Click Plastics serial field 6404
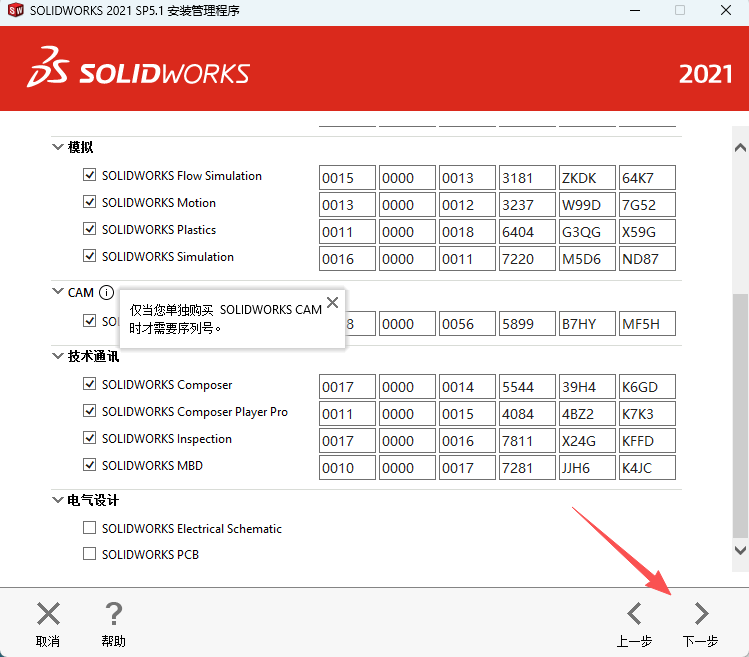Image resolution: width=749 pixels, height=657 pixels. (x=527, y=232)
